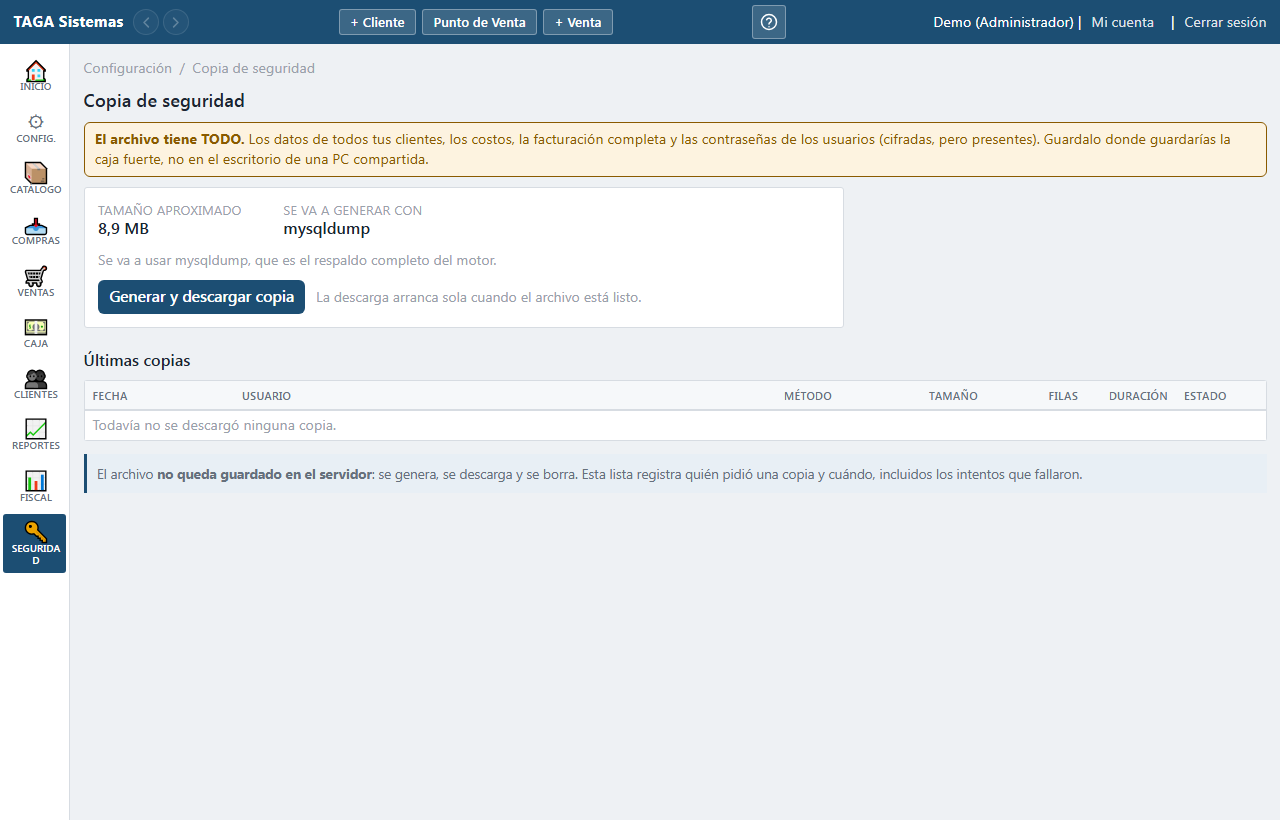1280x820 pixels.
Task: Click the + Cliente button
Action: pyautogui.click(x=377, y=22)
